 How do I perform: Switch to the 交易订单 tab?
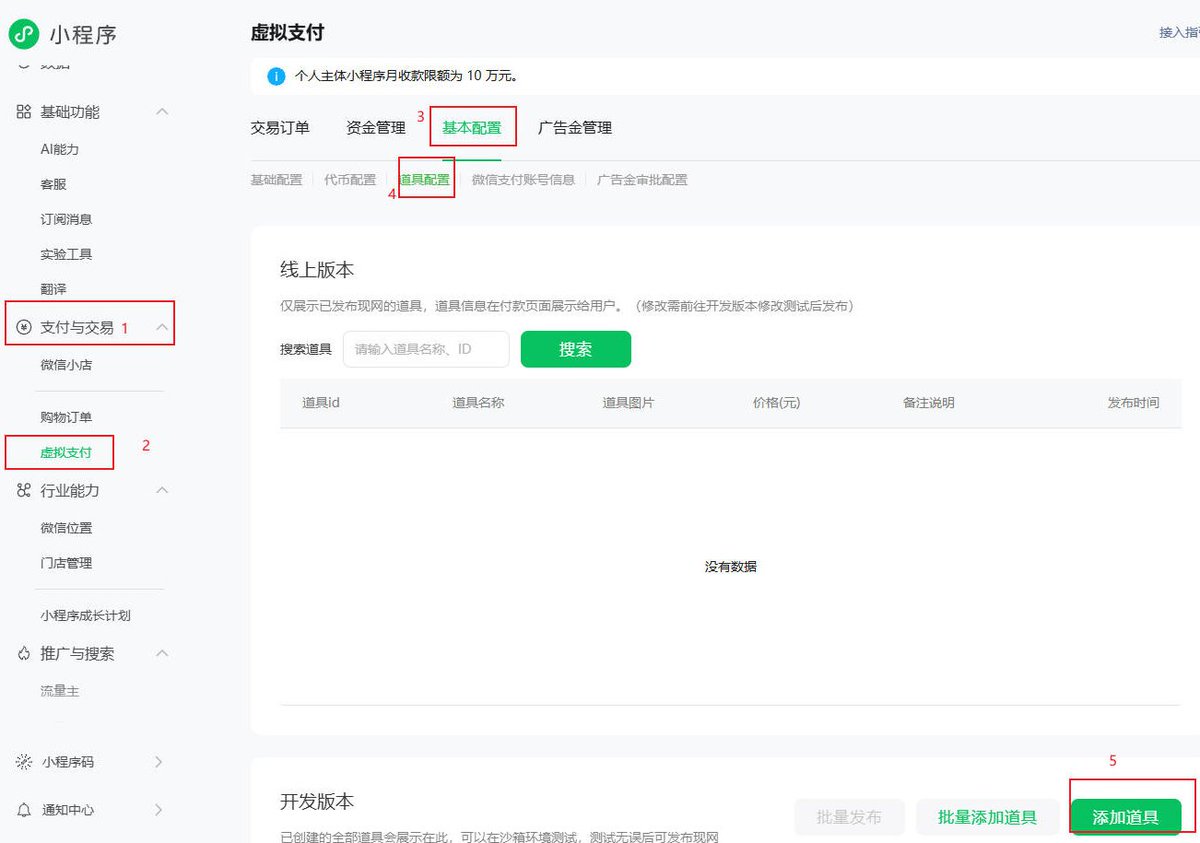[x=280, y=128]
